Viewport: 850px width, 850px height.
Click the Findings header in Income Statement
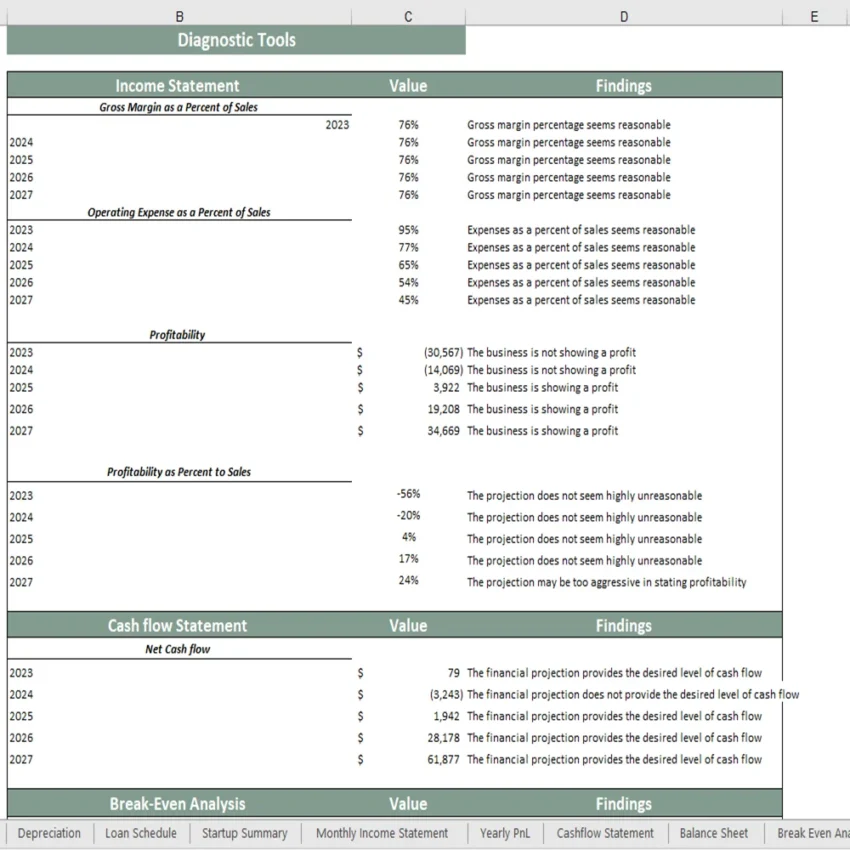pos(623,85)
